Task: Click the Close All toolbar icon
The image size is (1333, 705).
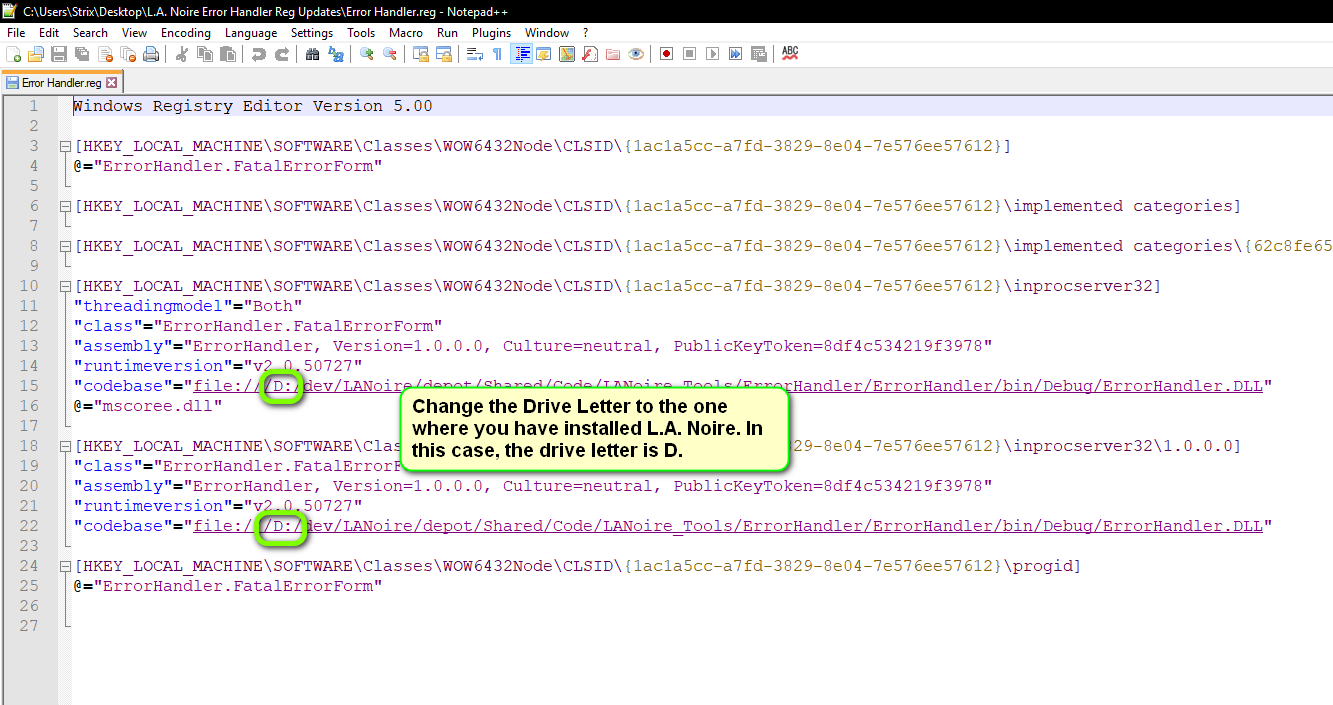Action: tap(128, 54)
